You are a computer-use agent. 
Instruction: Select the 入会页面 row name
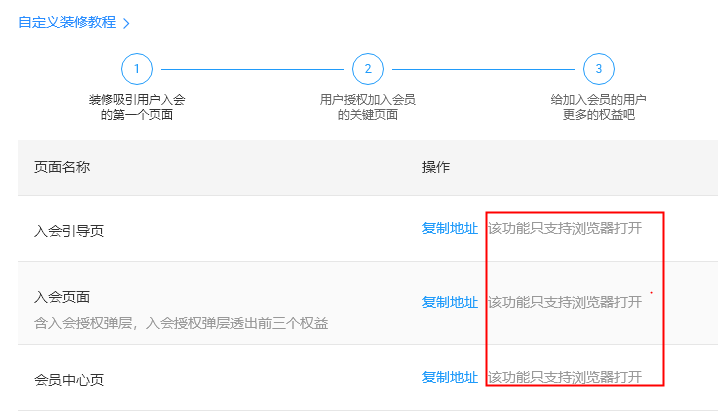click(62, 297)
